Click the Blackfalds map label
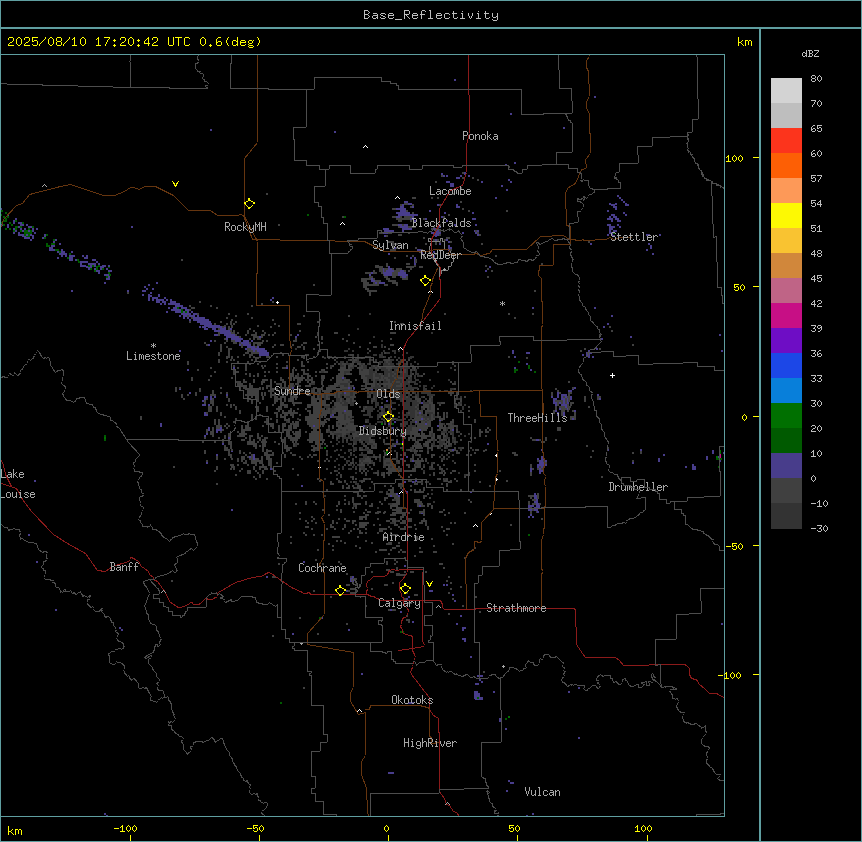Screen dimensions: 862x842 pos(441,223)
